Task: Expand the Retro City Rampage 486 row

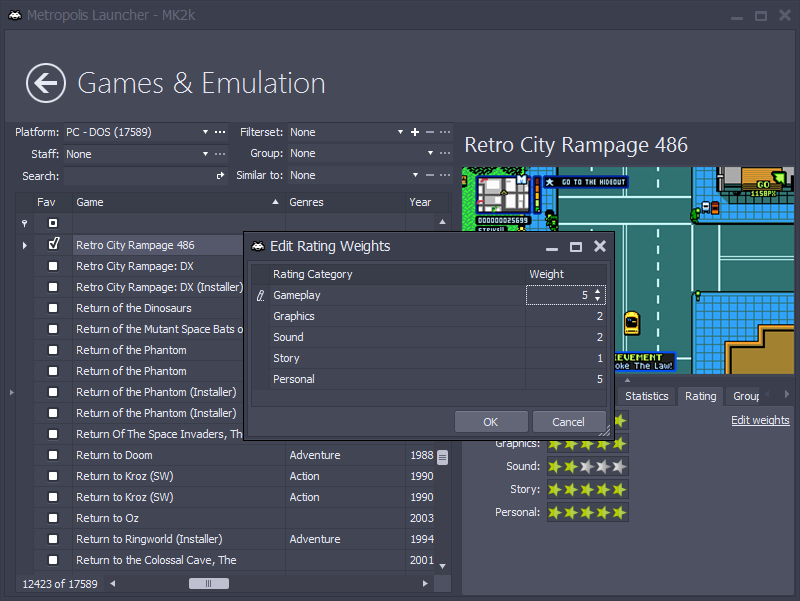Action: 24,245
